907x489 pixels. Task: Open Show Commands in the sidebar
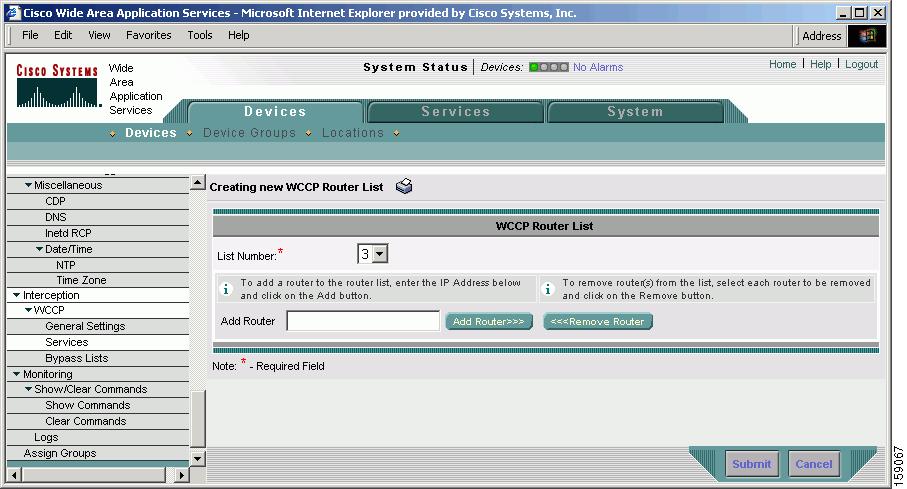coord(87,405)
